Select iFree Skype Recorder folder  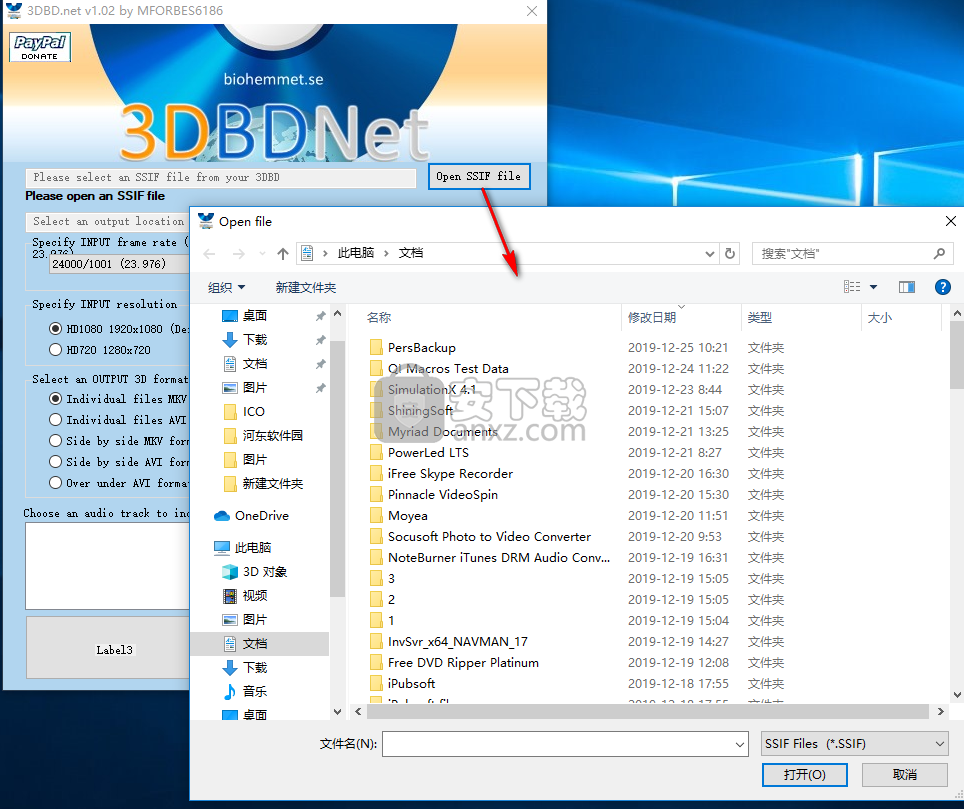[x=450, y=474]
